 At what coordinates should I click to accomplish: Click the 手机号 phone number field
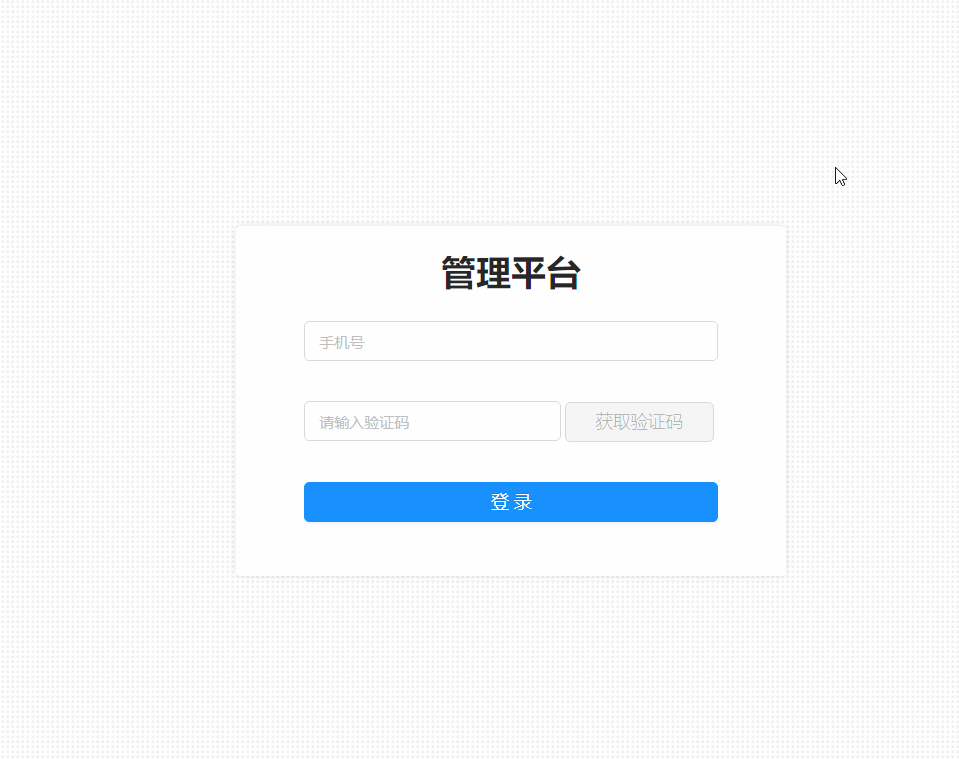point(511,341)
